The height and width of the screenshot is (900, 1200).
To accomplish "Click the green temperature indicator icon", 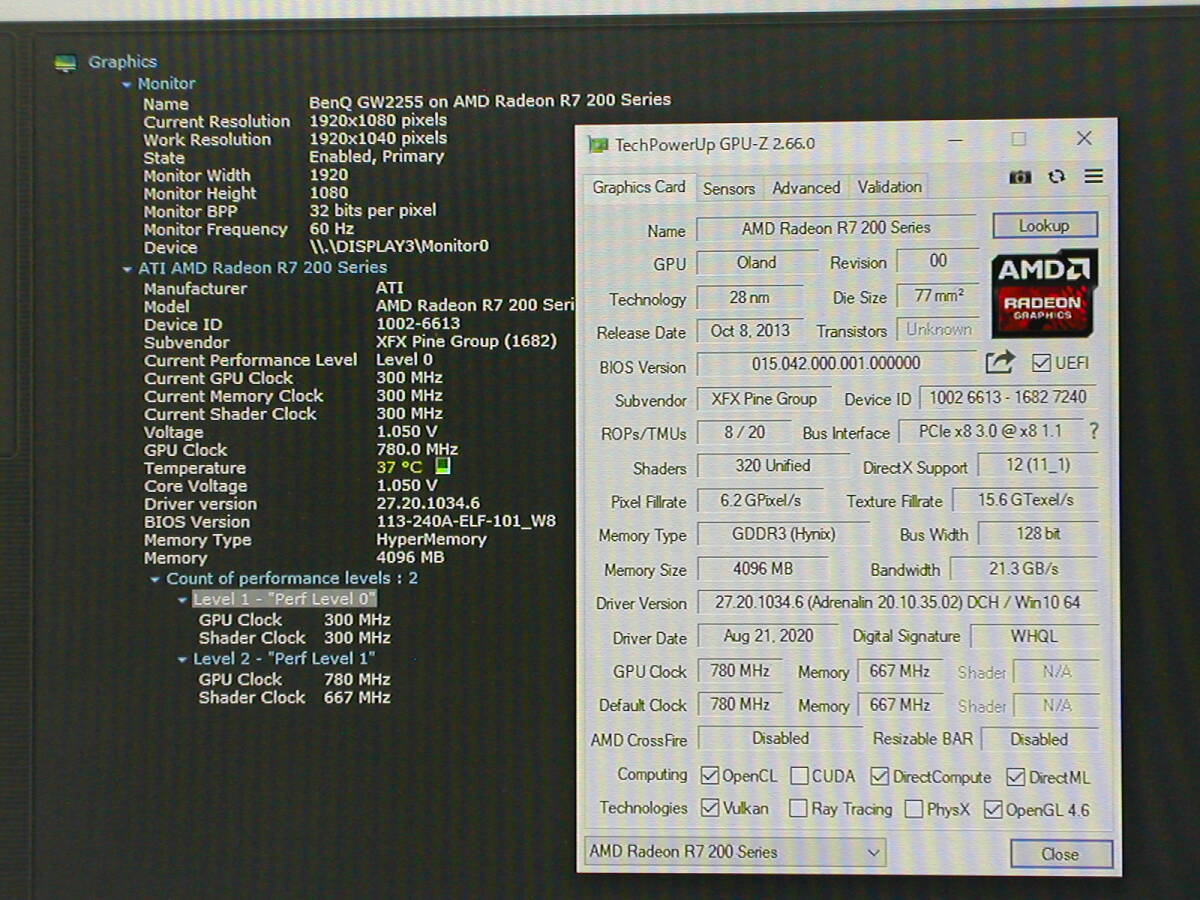I will 443,466.
